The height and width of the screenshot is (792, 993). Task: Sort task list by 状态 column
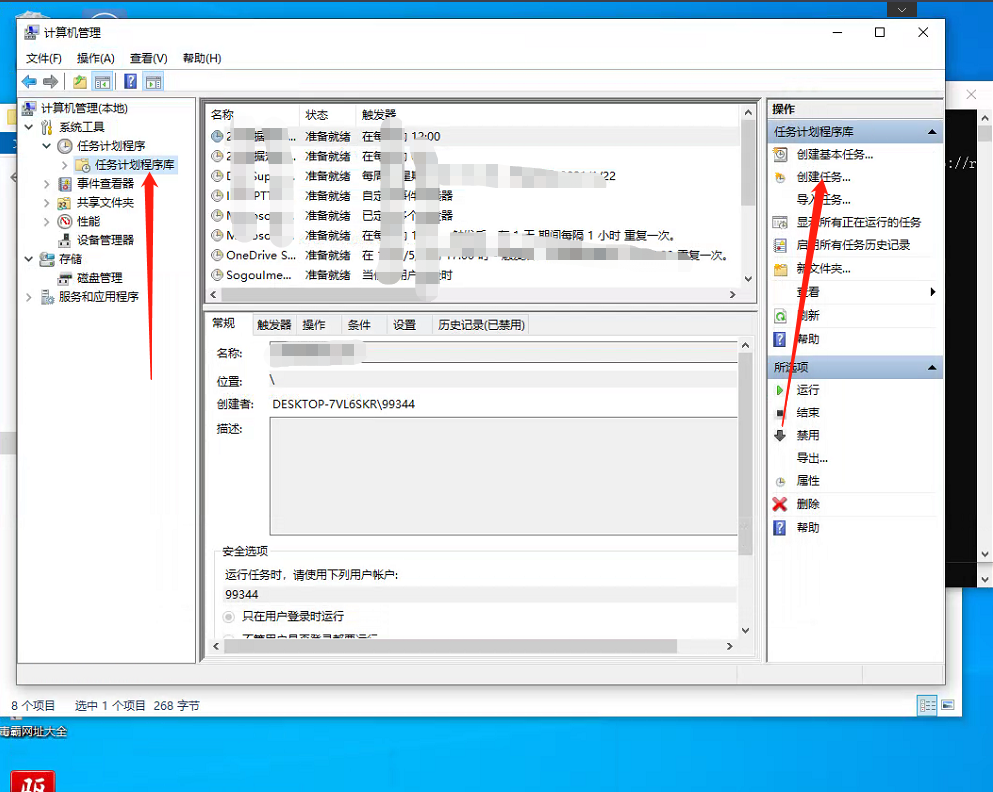(327, 115)
